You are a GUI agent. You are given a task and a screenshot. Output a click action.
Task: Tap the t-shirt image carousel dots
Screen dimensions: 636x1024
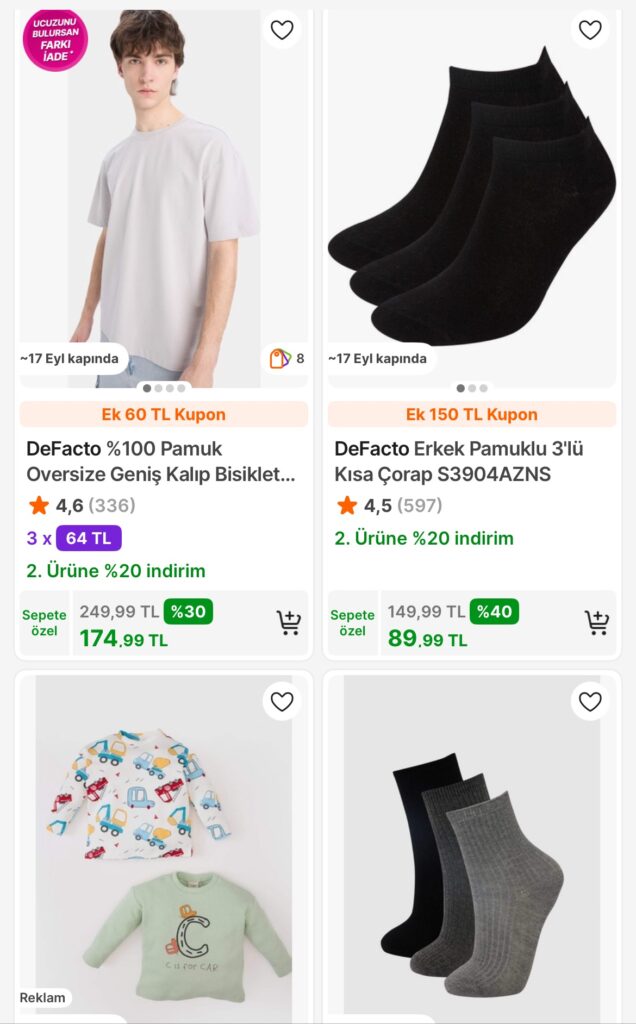point(164,388)
